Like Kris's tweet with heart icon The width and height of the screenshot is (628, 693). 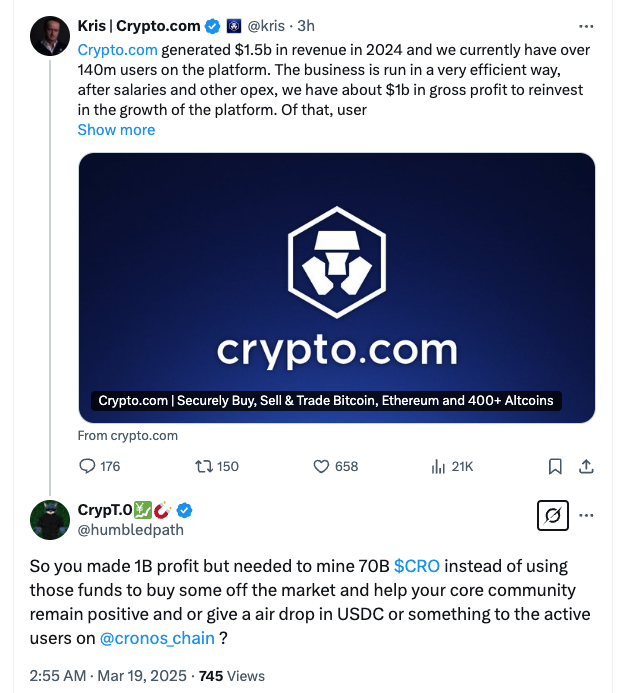322,466
